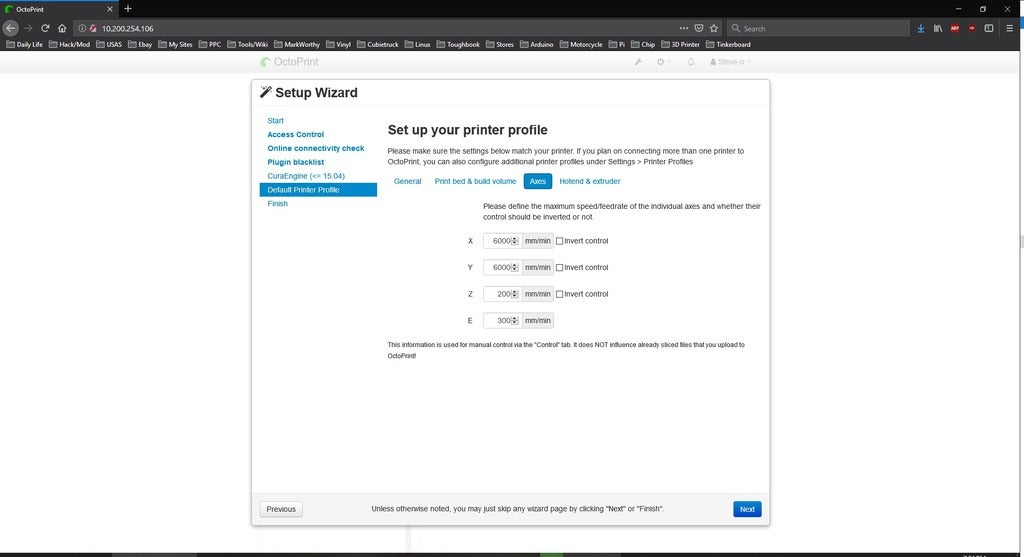Viewport: 1024px width, 557px height.
Task: Bookmark this page with star icon
Action: pyautogui.click(x=714, y=28)
